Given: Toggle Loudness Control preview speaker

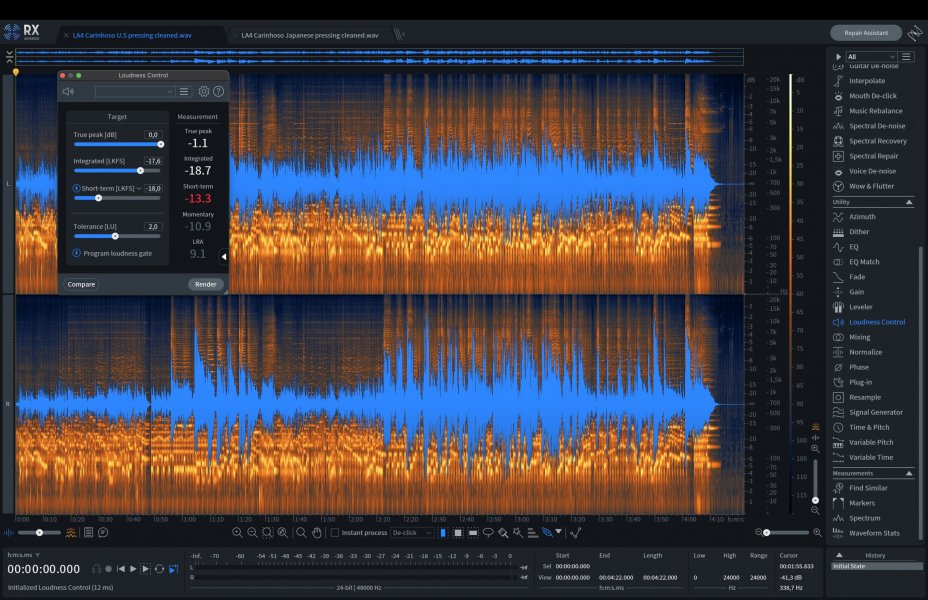Looking at the screenshot, I should click(x=69, y=91).
